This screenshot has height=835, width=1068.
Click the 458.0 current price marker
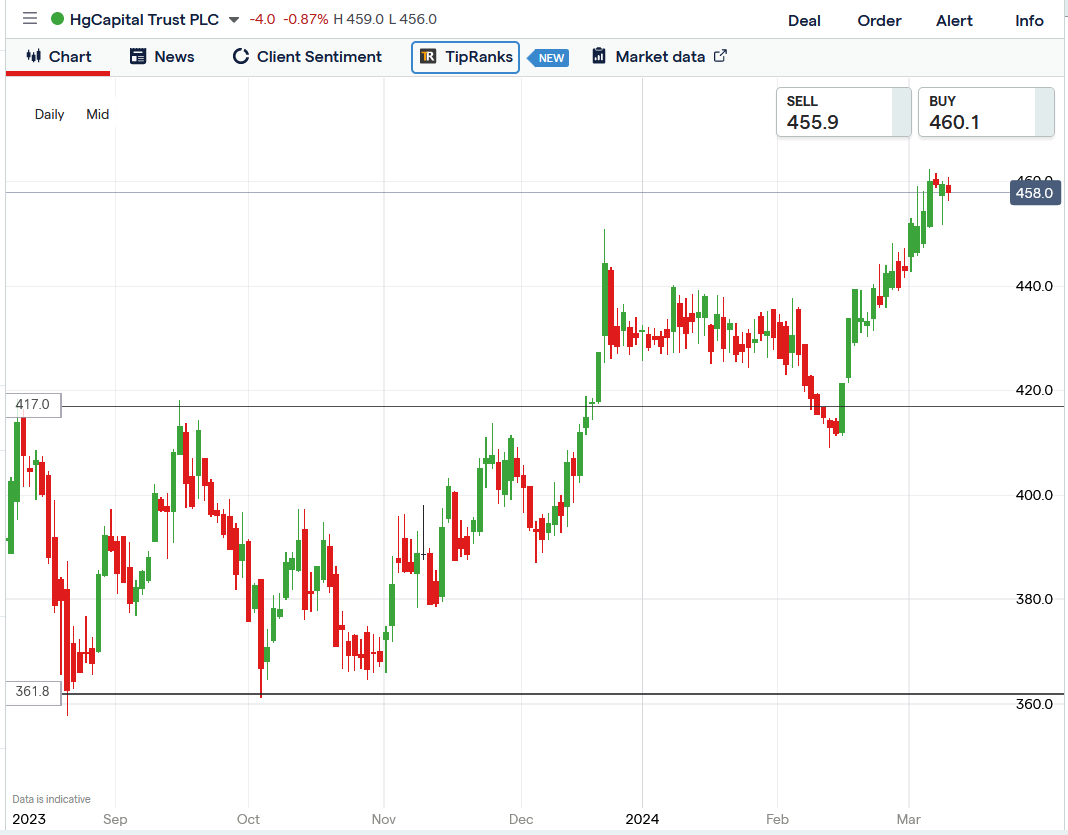[1034, 193]
